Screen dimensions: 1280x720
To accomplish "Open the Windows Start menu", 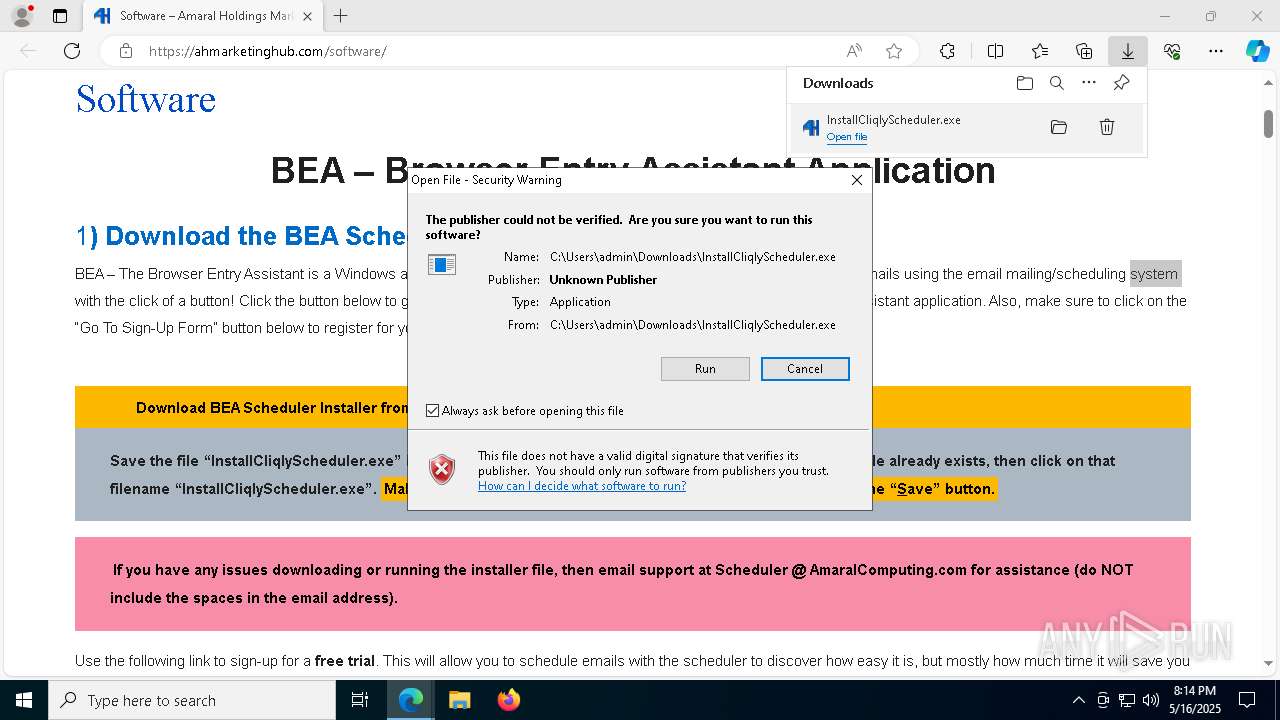I will tap(23, 700).
